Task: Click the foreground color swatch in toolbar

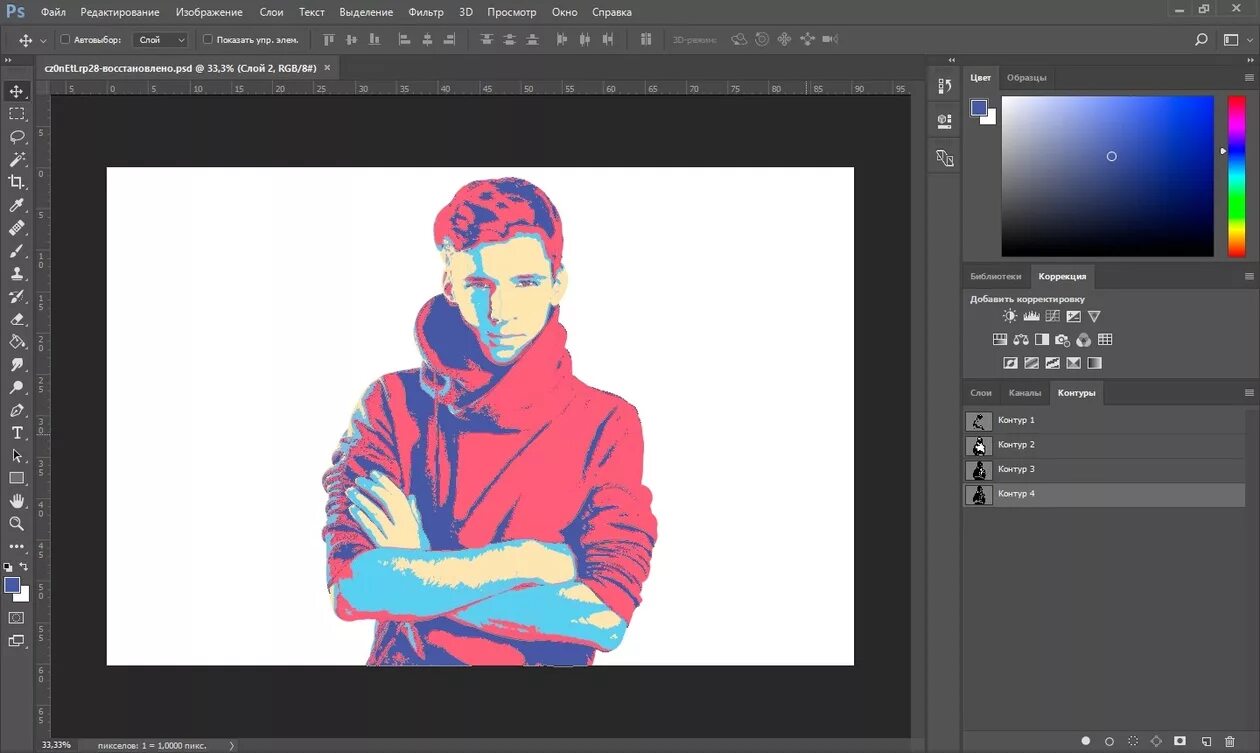Action: coord(12,585)
